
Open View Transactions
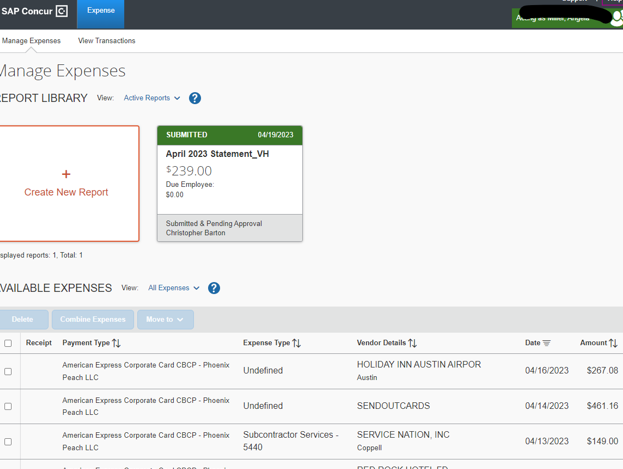pos(106,41)
